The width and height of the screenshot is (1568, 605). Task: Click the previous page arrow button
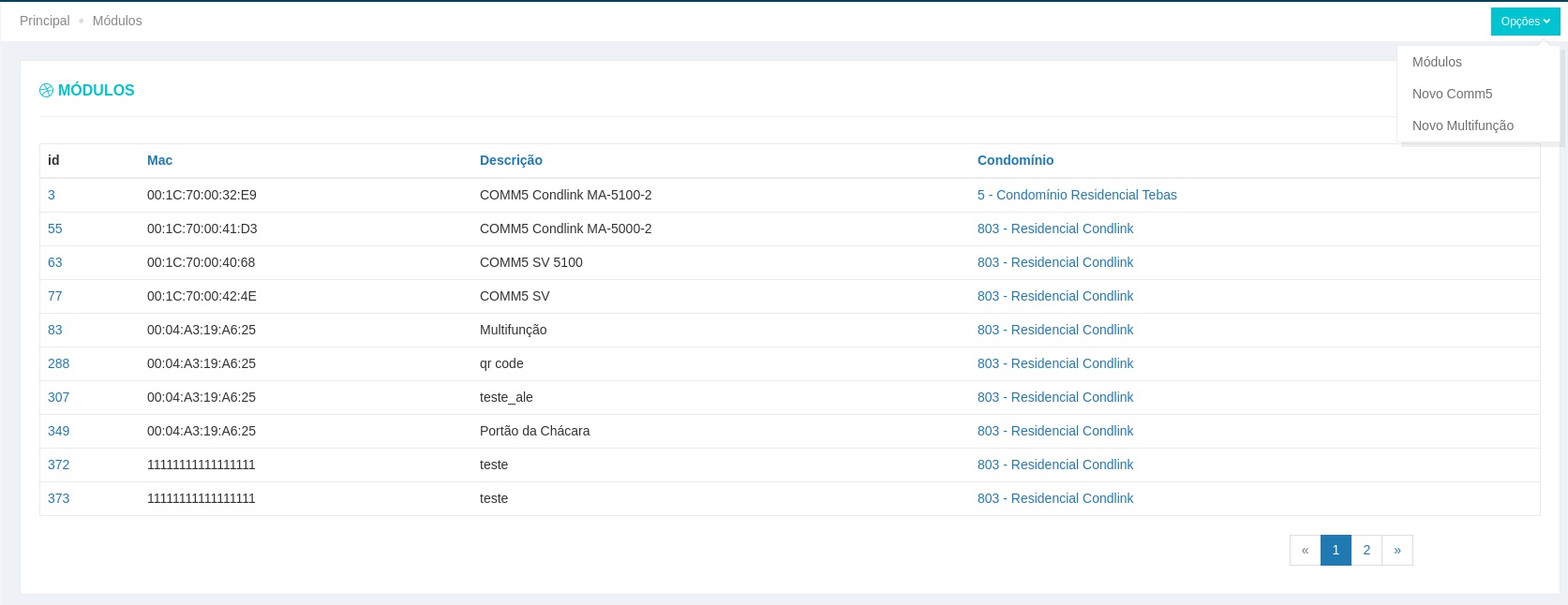pos(1305,550)
